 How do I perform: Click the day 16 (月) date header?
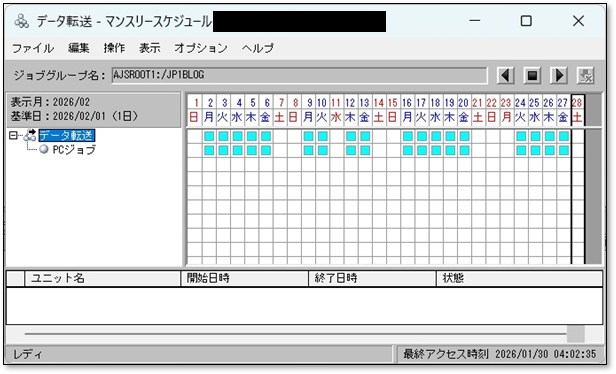(407, 110)
